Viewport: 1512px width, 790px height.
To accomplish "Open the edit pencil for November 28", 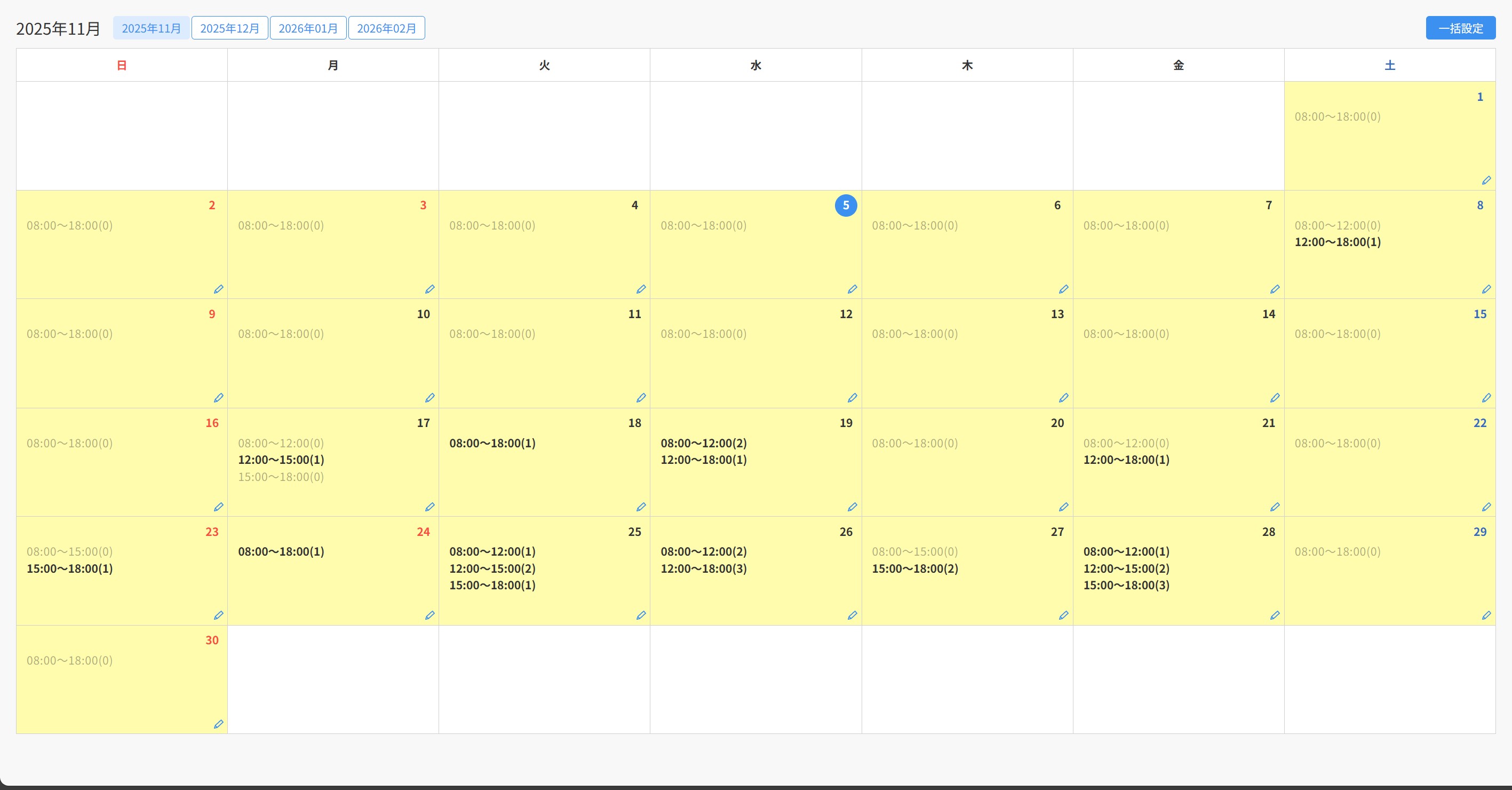I will [x=1275, y=615].
